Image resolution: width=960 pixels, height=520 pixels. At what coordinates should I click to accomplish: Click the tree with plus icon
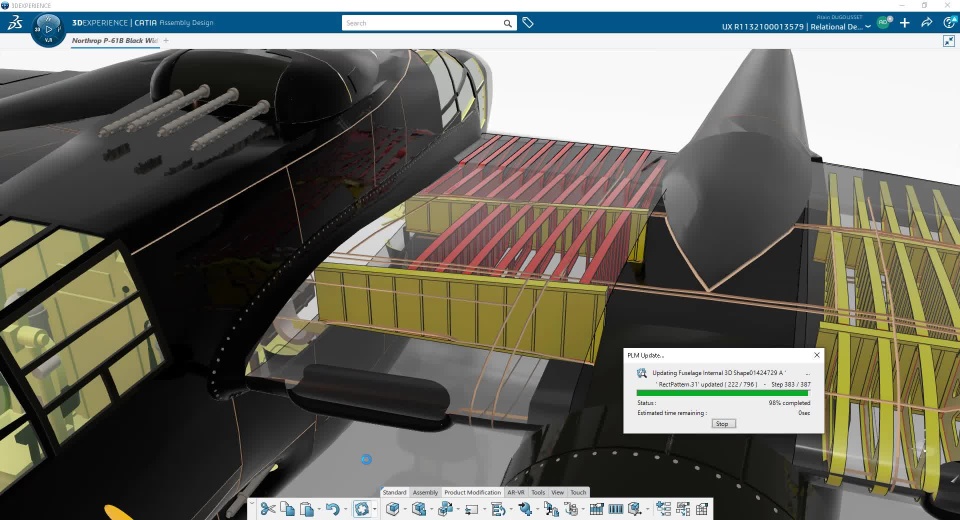pyautogui.click(x=663, y=508)
